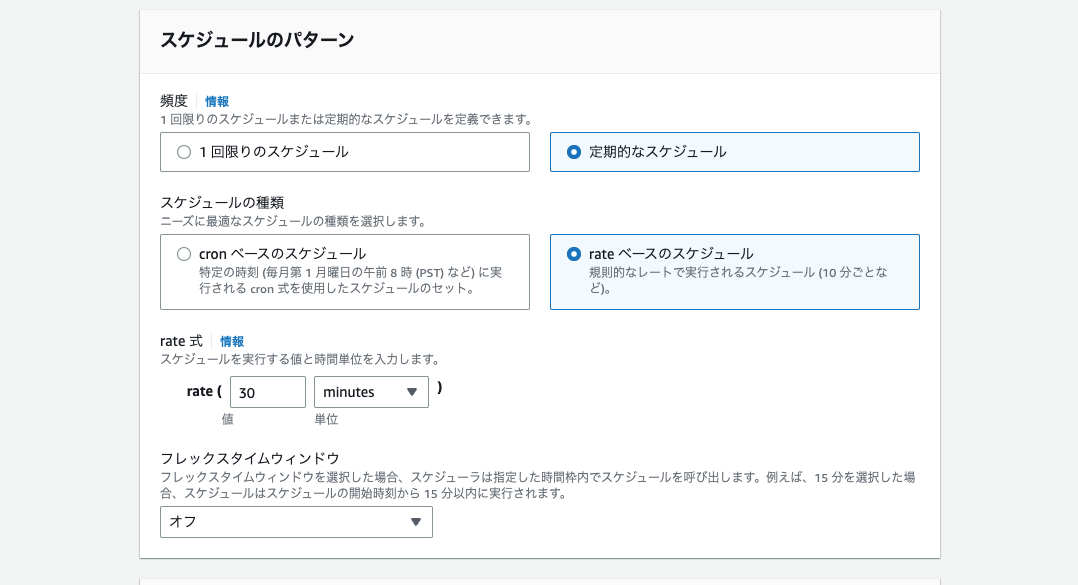Click the 値 label under the rate input
This screenshot has width=1078, height=585.
[228, 419]
